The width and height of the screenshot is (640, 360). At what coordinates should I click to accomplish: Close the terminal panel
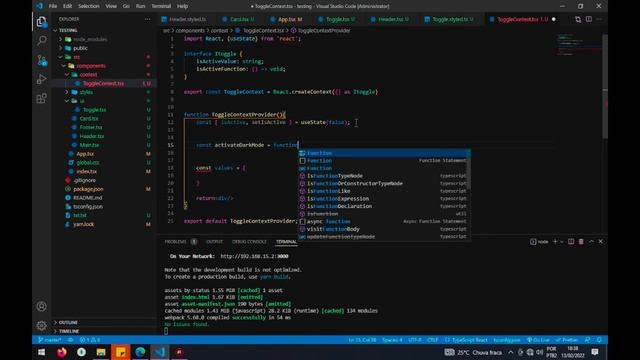click(600, 242)
